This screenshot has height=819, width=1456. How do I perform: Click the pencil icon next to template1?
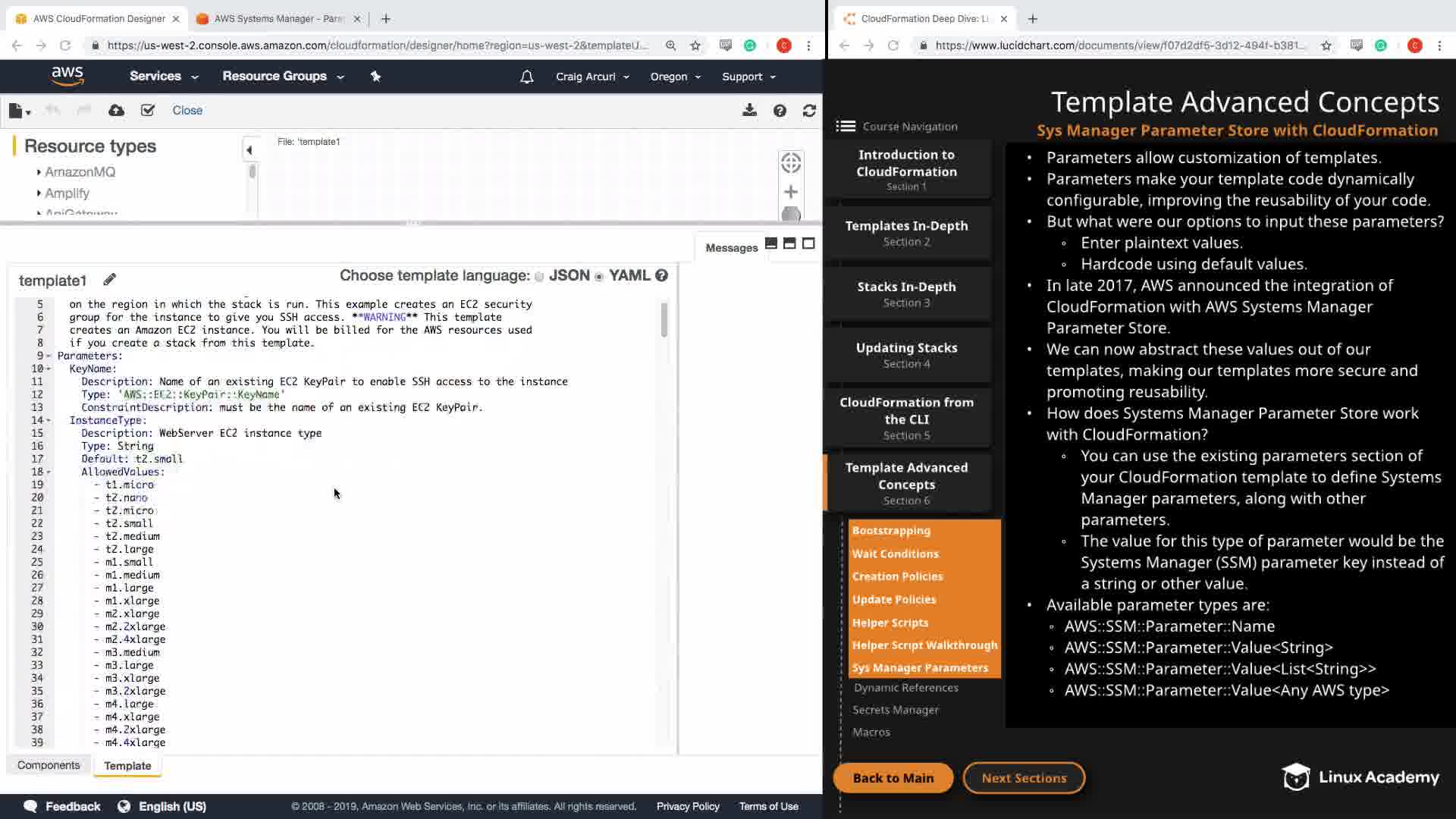(x=110, y=280)
